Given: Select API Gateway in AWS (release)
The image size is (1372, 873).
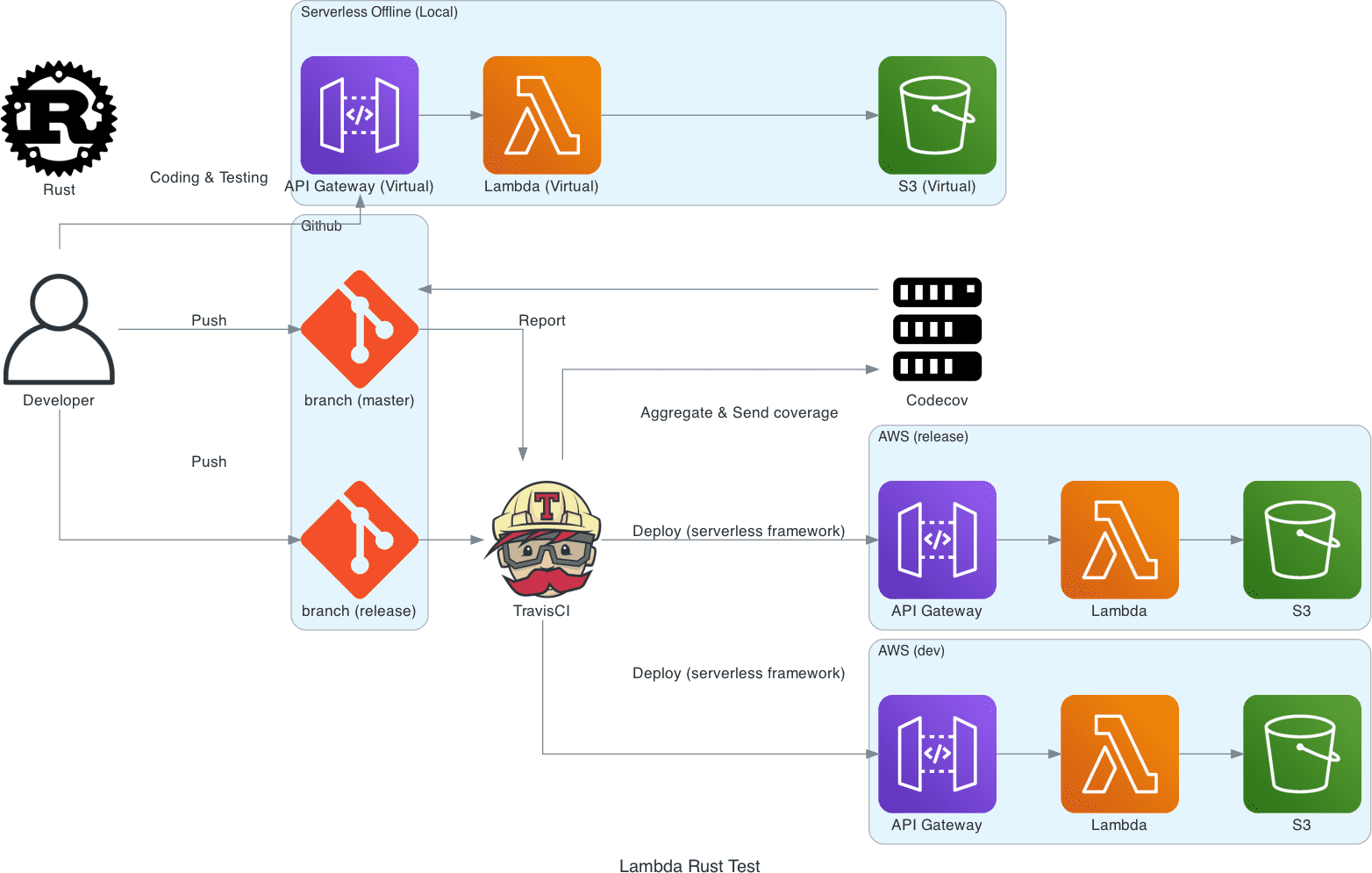Looking at the screenshot, I should (937, 540).
